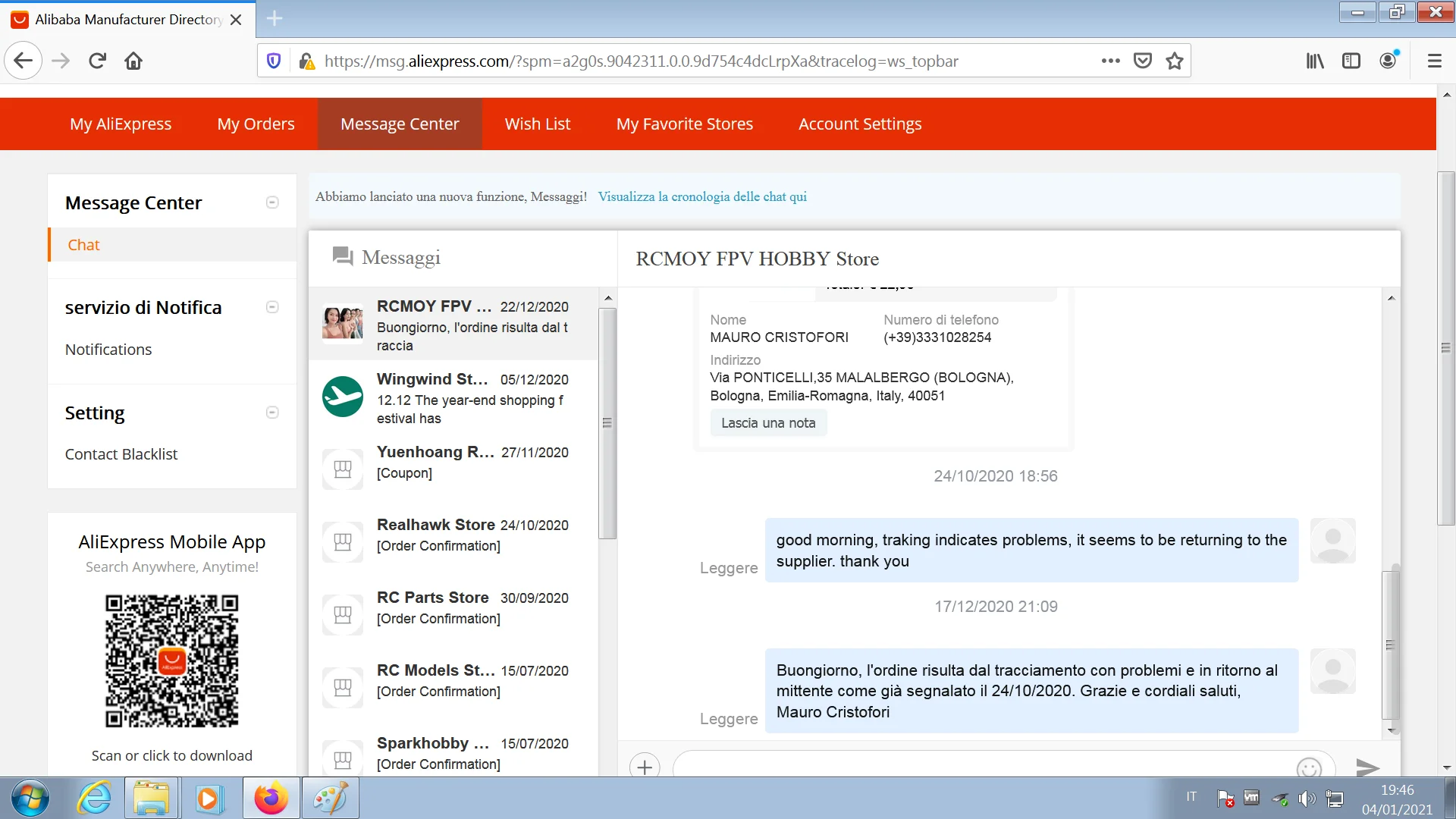Open chat history link Visualizza la cronologia
1456x819 pixels.
[701, 196]
